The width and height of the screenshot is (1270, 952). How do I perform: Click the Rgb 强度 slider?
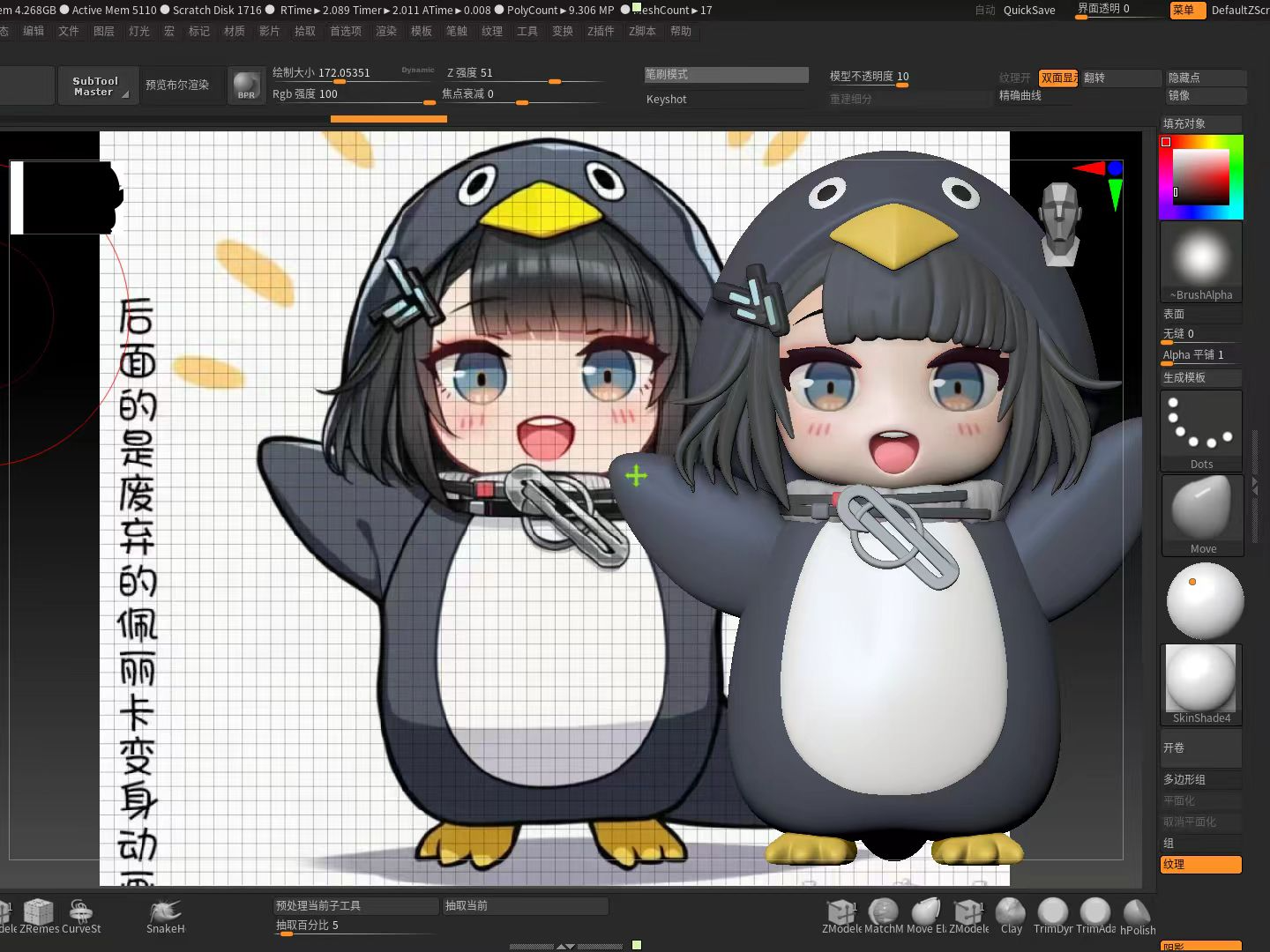pyautogui.click(x=353, y=95)
